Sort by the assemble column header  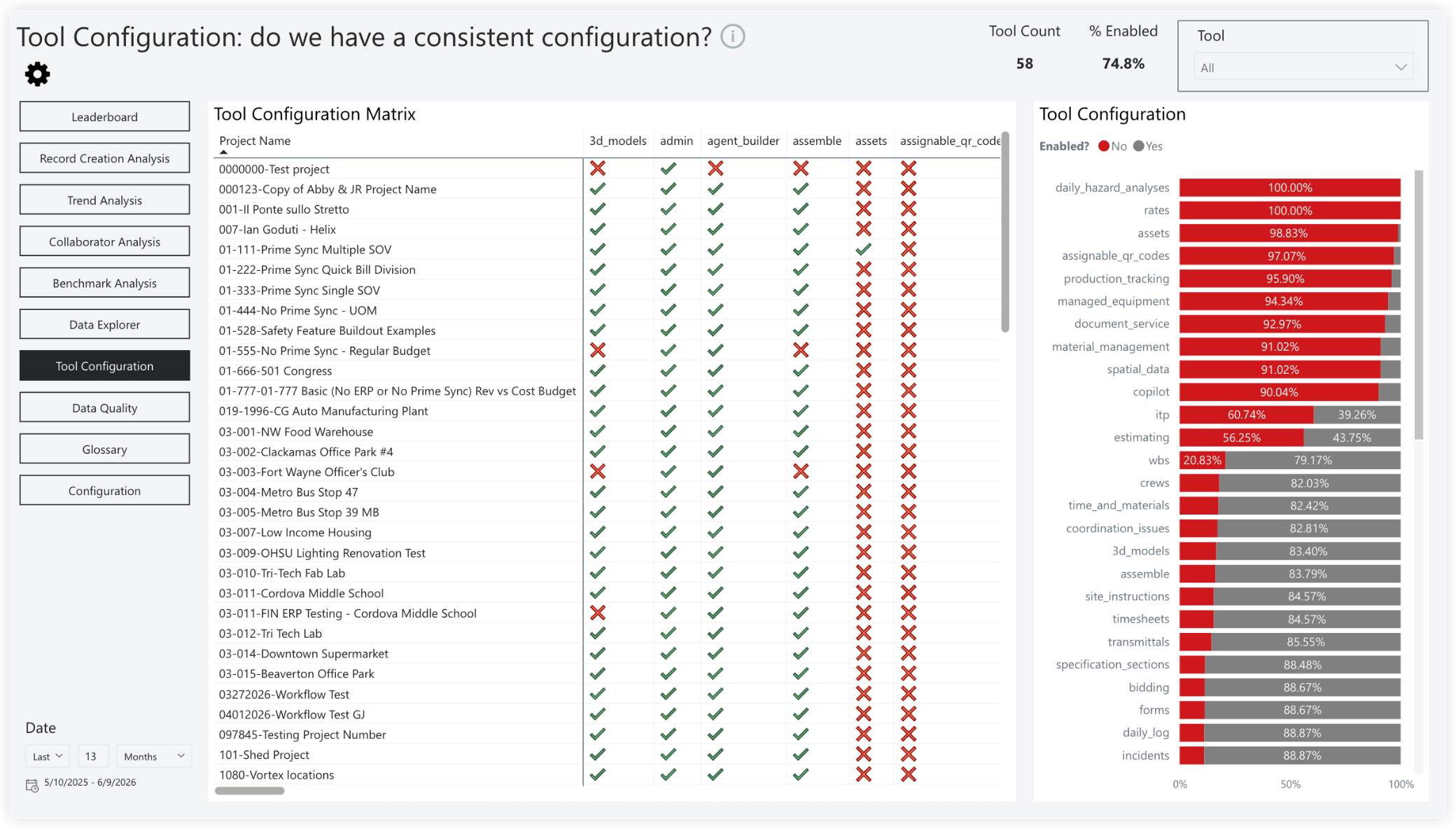pos(817,141)
